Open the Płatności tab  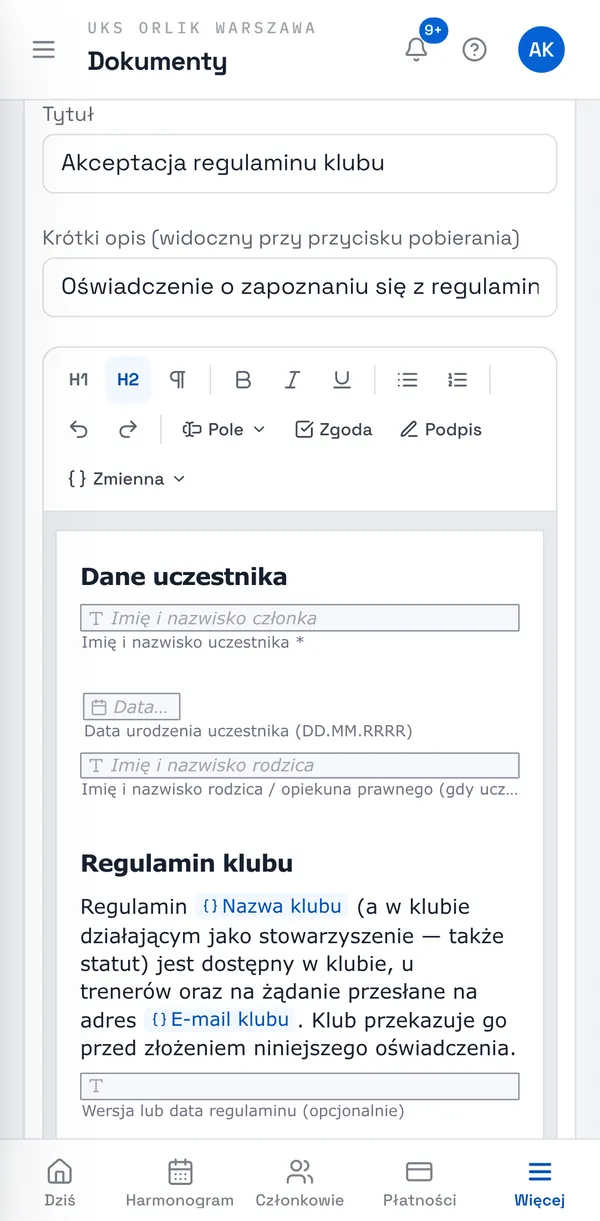point(420,1183)
